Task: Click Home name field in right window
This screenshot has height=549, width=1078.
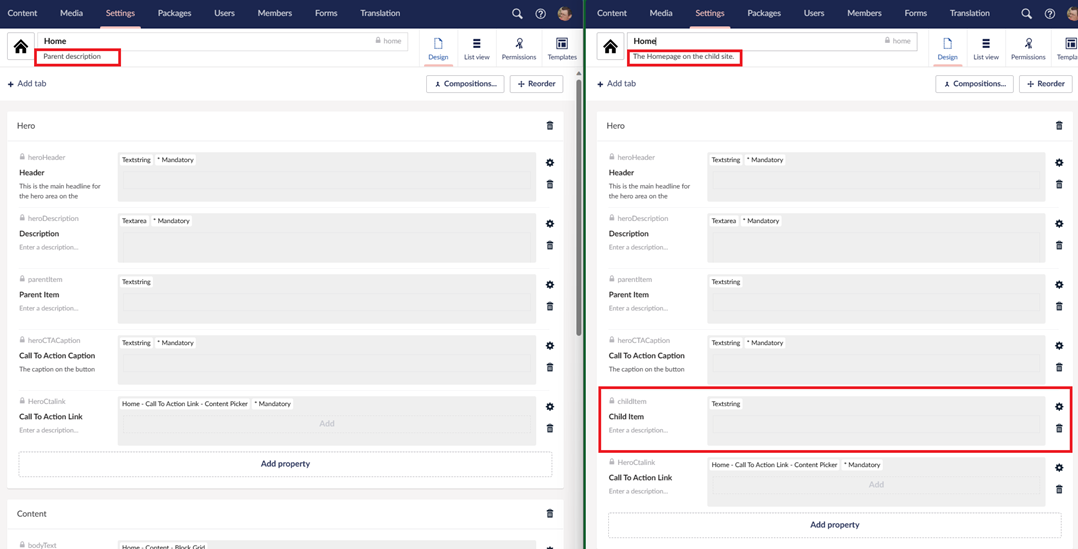Action: coord(772,41)
